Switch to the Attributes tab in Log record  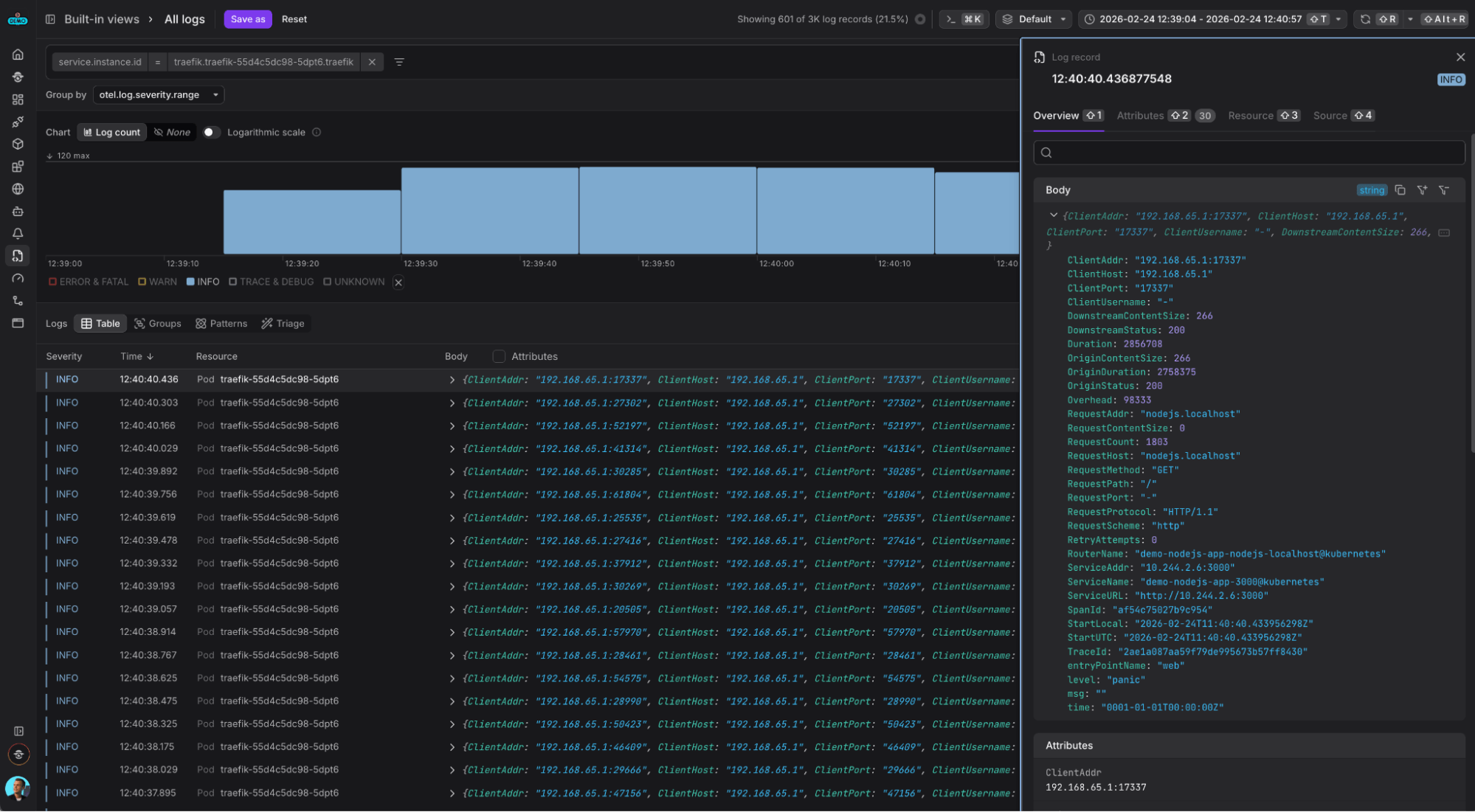[x=1165, y=116]
